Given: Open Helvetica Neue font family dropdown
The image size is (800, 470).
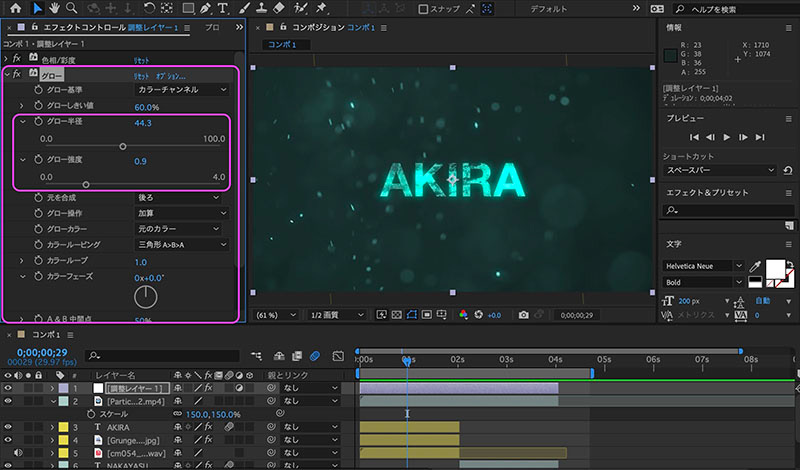Looking at the screenshot, I should [703, 266].
